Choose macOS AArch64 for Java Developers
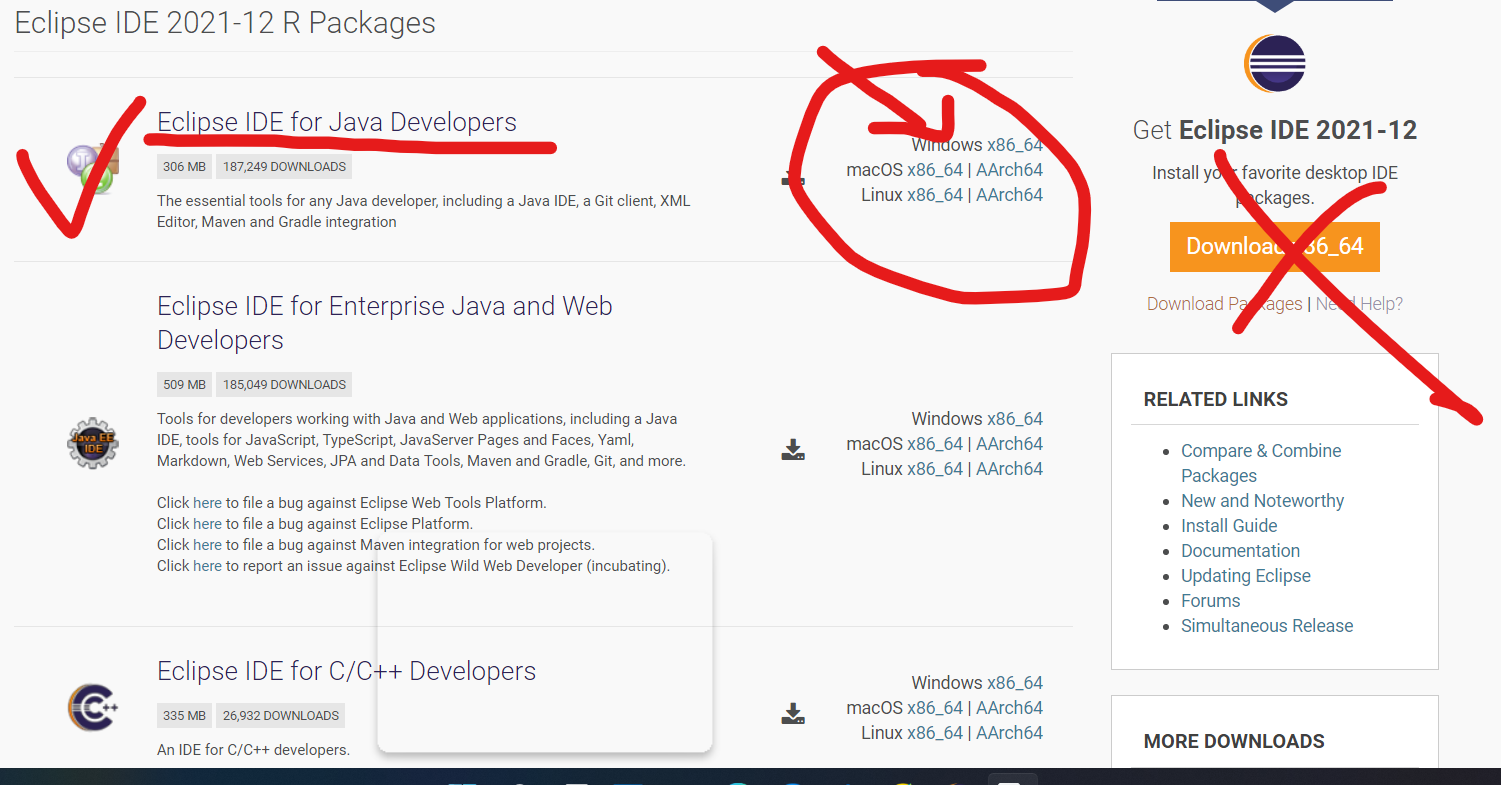The width and height of the screenshot is (1501, 785). (1009, 170)
